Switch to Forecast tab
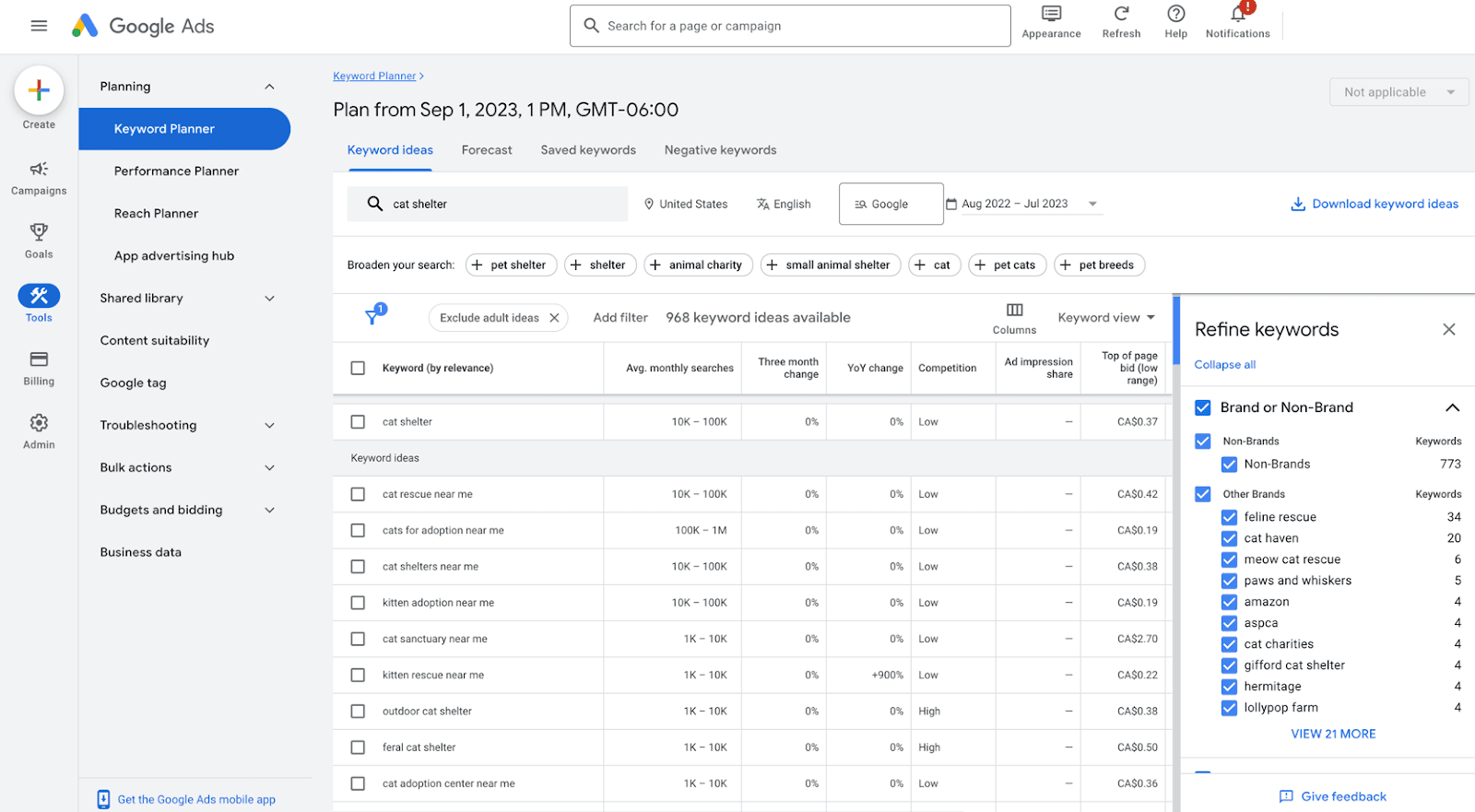This screenshot has width=1475, height=812. [487, 150]
